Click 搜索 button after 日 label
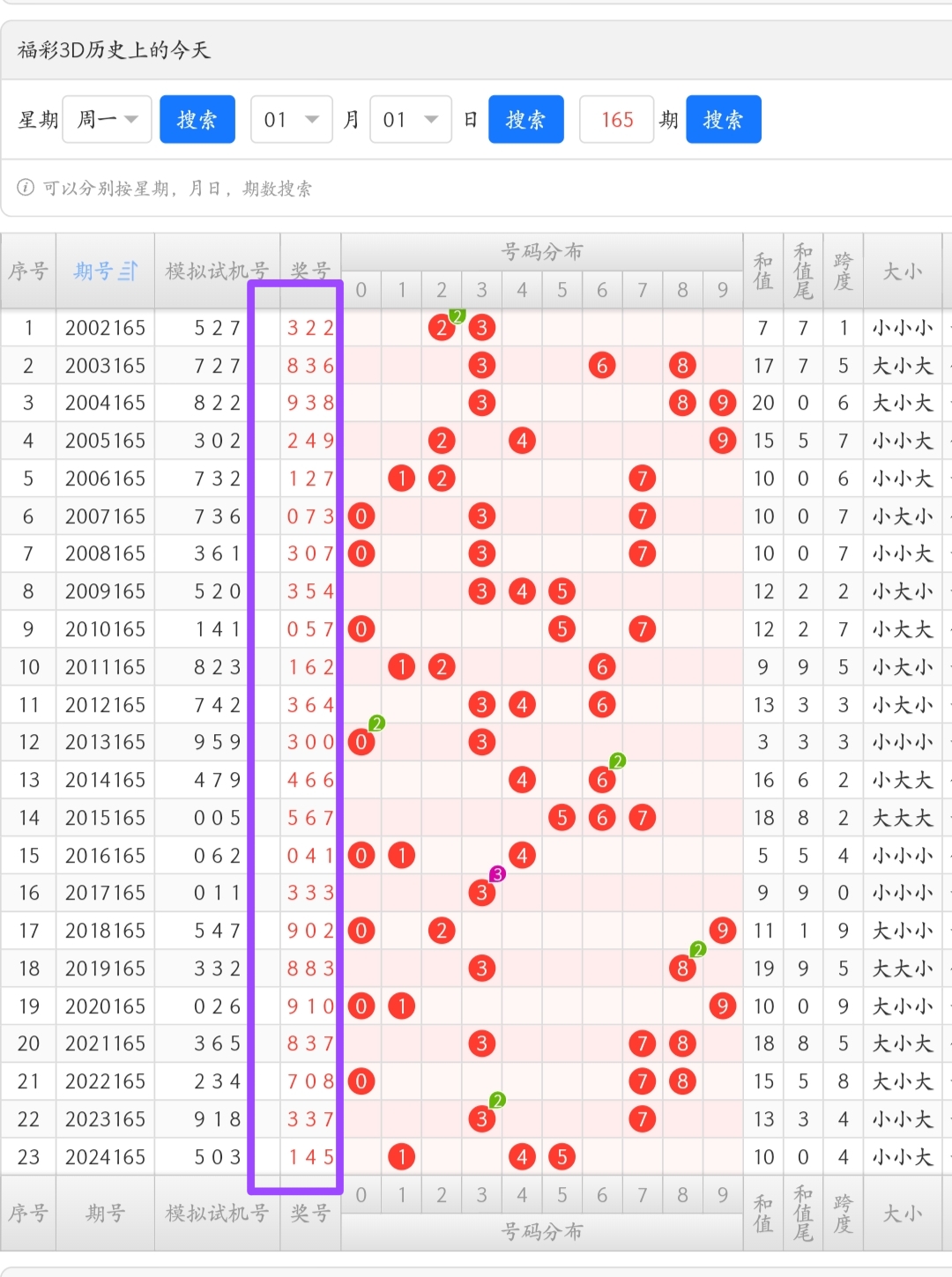This screenshot has width=952, height=1277. (526, 119)
